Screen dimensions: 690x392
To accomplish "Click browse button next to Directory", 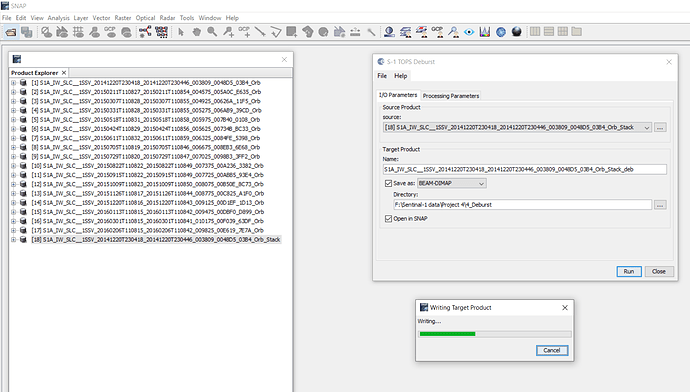I will click(x=660, y=205).
